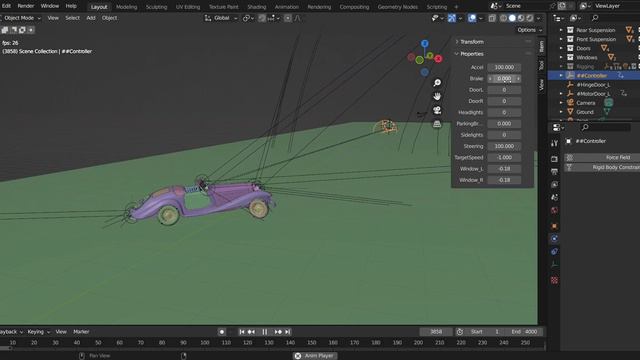Switch to the Modeling workspace tab
640x360 pixels.
click(127, 7)
